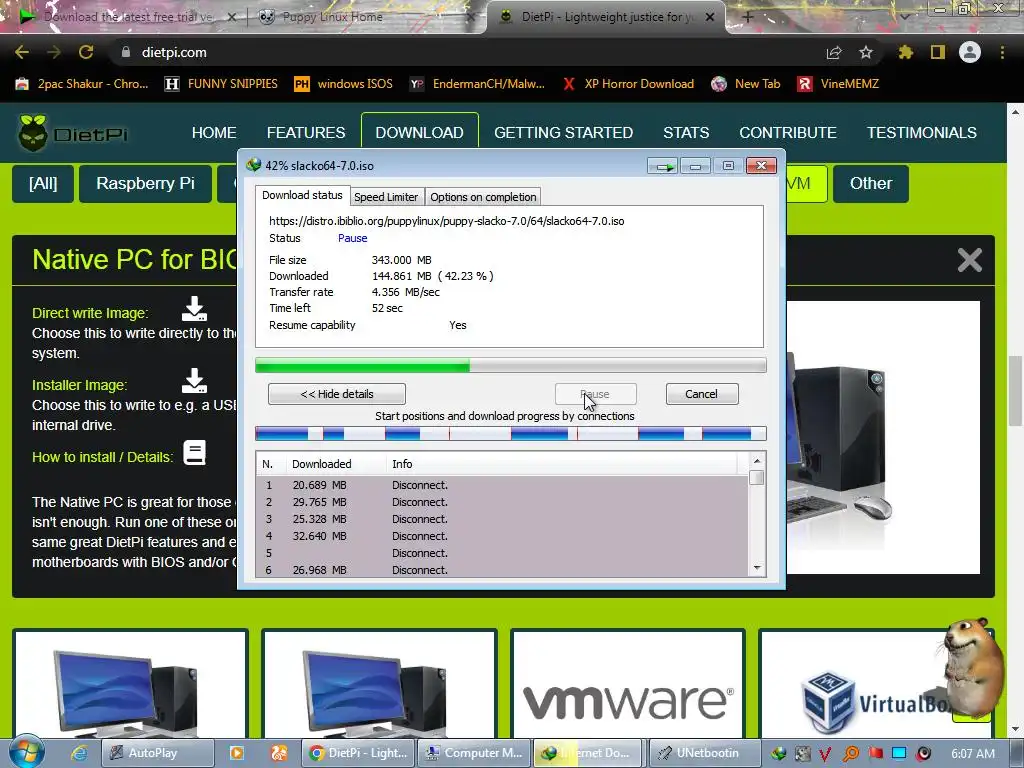Switch to Options on completion tab
The image size is (1024, 768).
[483, 197]
